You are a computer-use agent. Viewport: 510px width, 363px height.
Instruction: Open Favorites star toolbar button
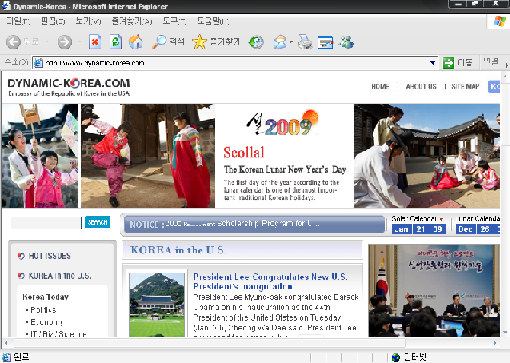[x=216, y=42]
